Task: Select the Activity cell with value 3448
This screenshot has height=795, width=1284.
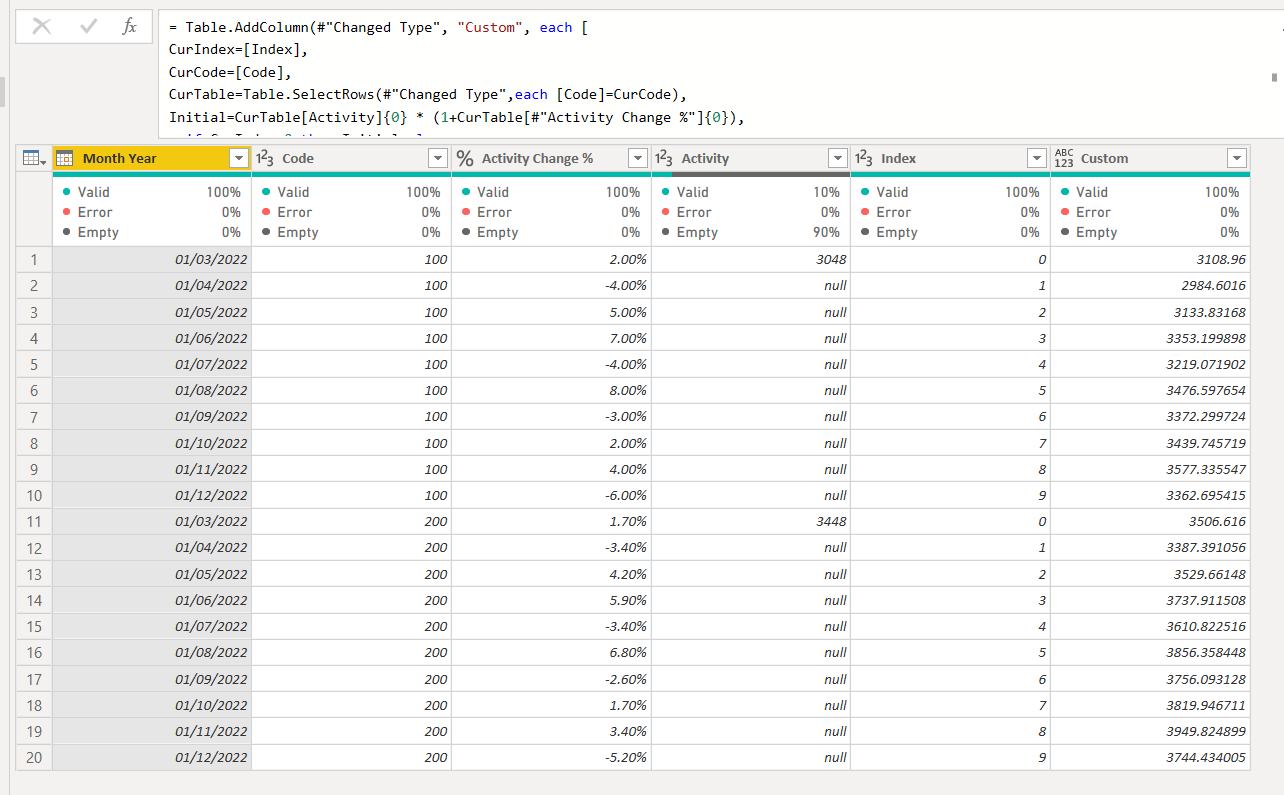Action: click(x=751, y=521)
